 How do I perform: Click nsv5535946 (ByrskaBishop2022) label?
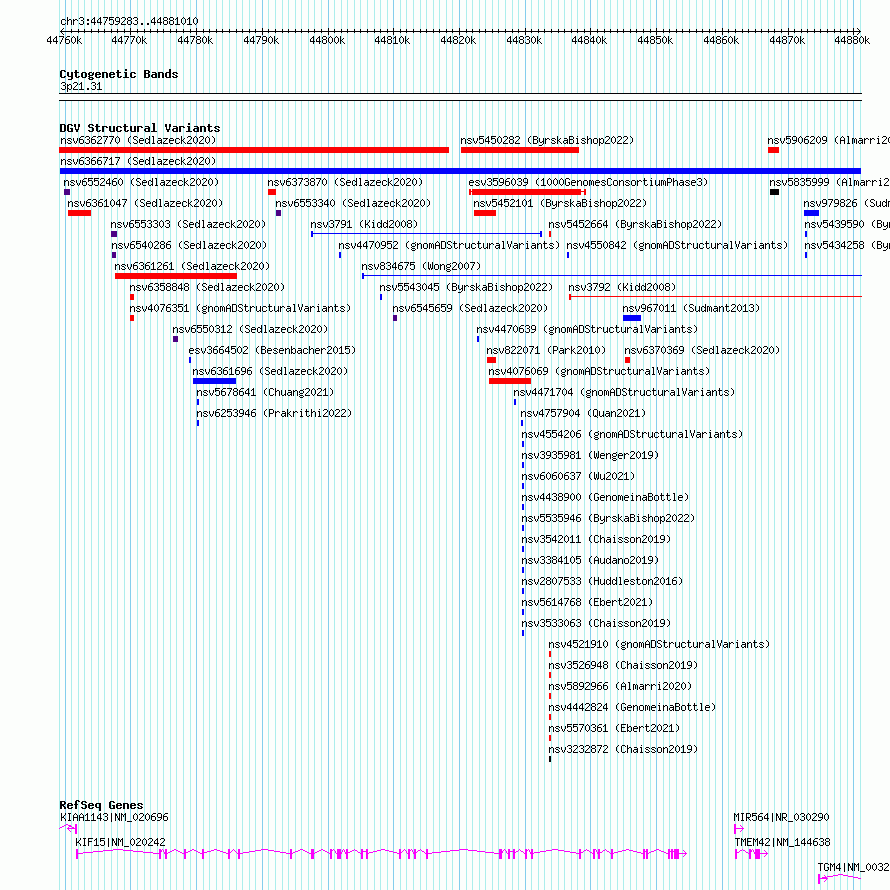(608, 518)
